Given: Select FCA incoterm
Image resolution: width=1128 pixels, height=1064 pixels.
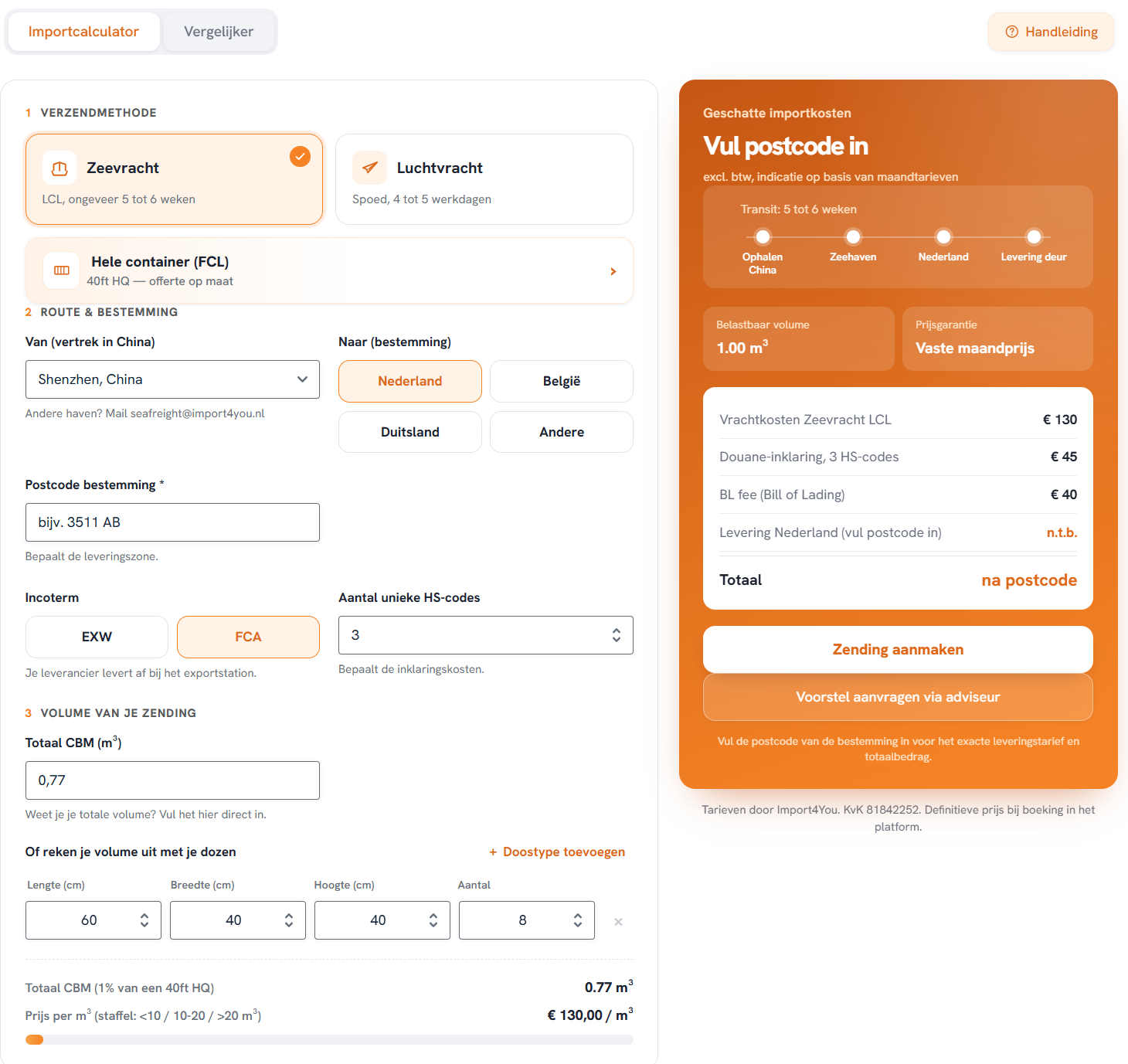Looking at the screenshot, I should pos(248,637).
